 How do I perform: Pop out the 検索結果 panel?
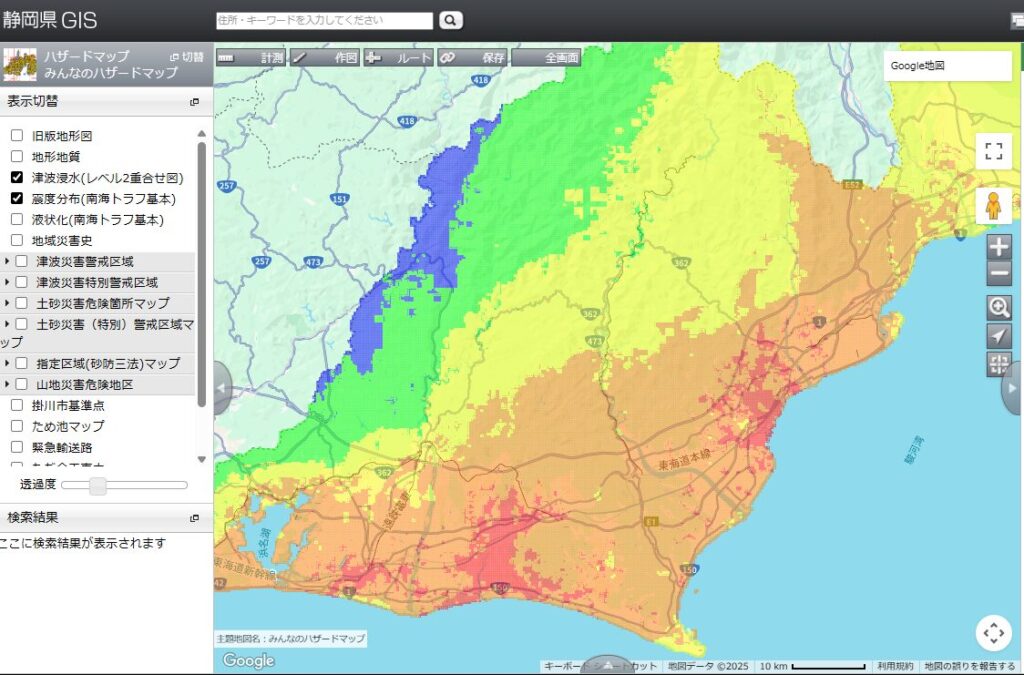[x=195, y=518]
